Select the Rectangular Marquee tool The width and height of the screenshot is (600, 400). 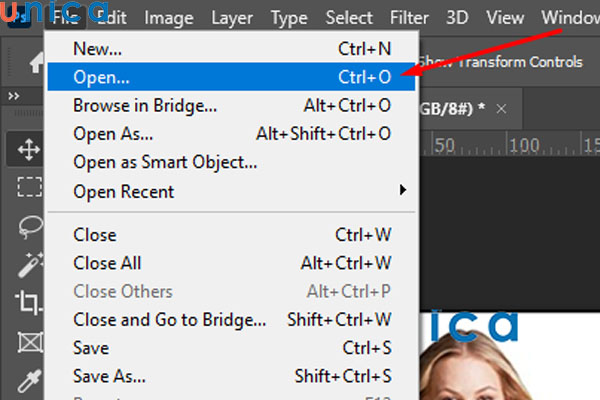(x=28, y=187)
